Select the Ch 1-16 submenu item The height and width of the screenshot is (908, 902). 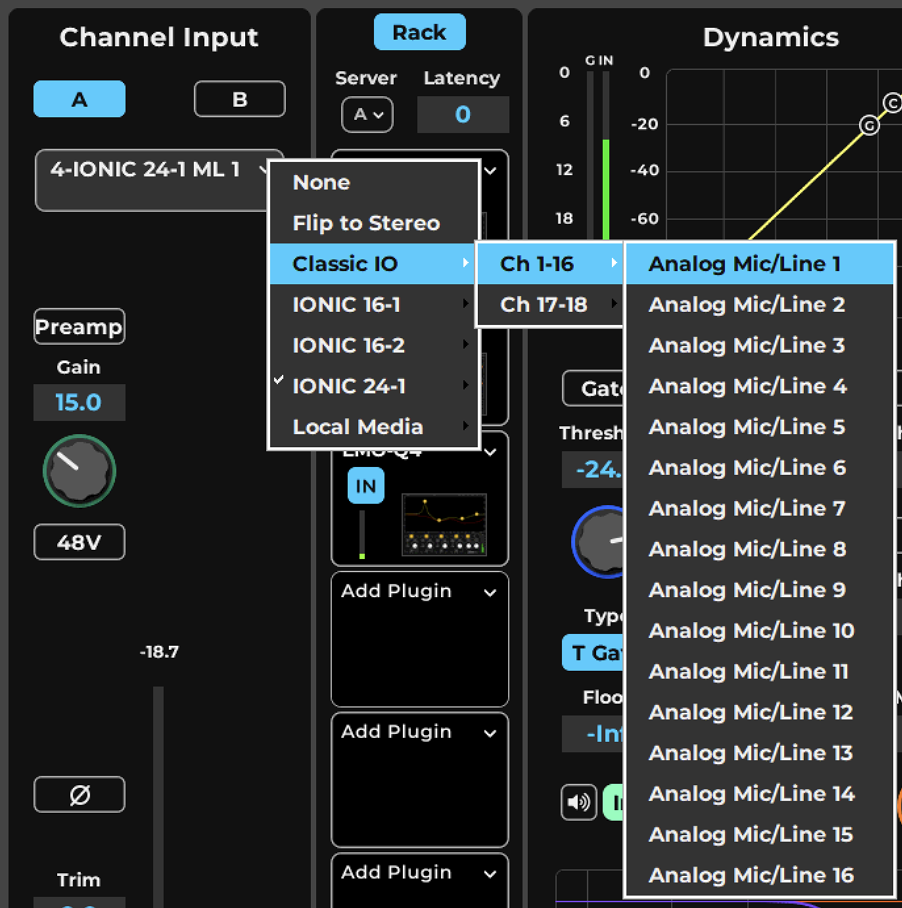click(549, 264)
